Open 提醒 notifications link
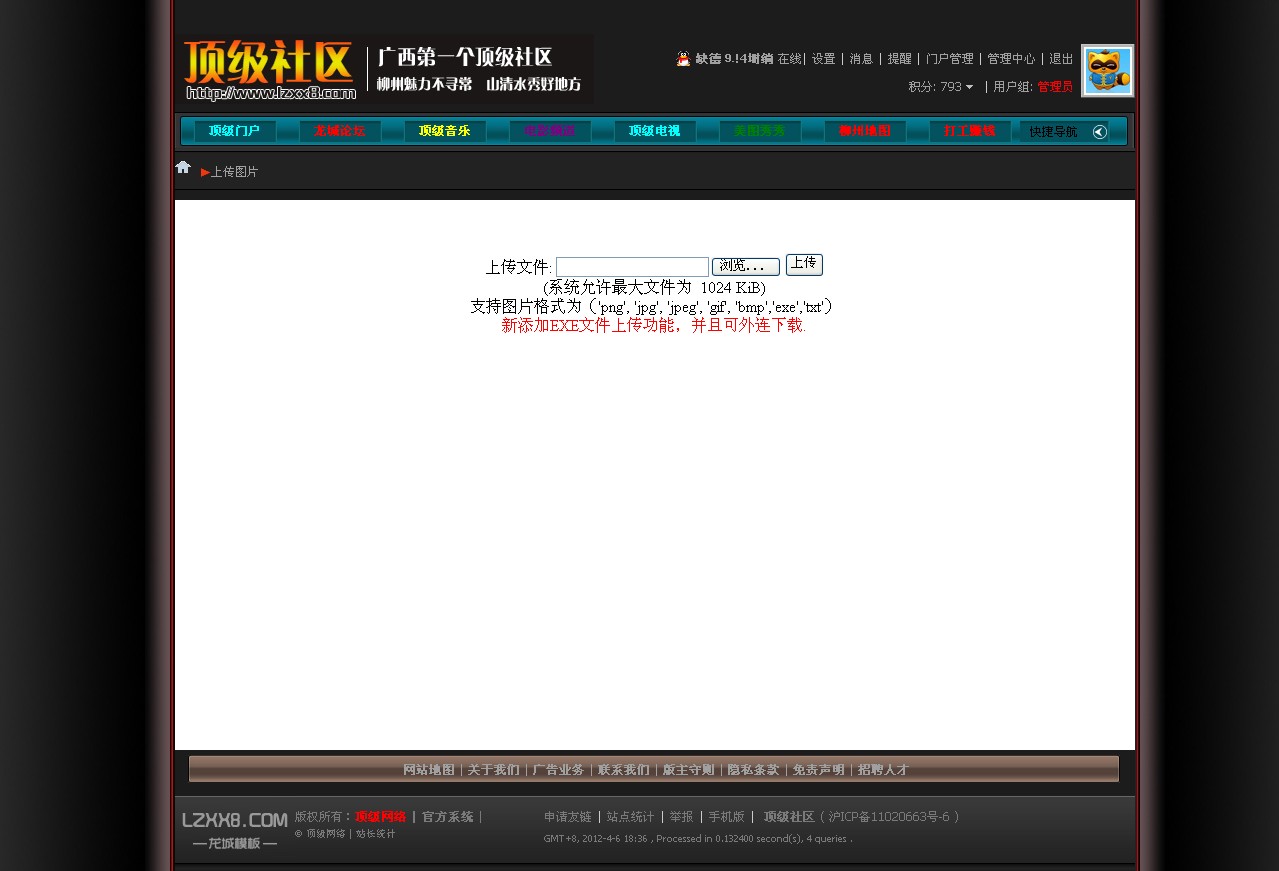 [x=899, y=59]
